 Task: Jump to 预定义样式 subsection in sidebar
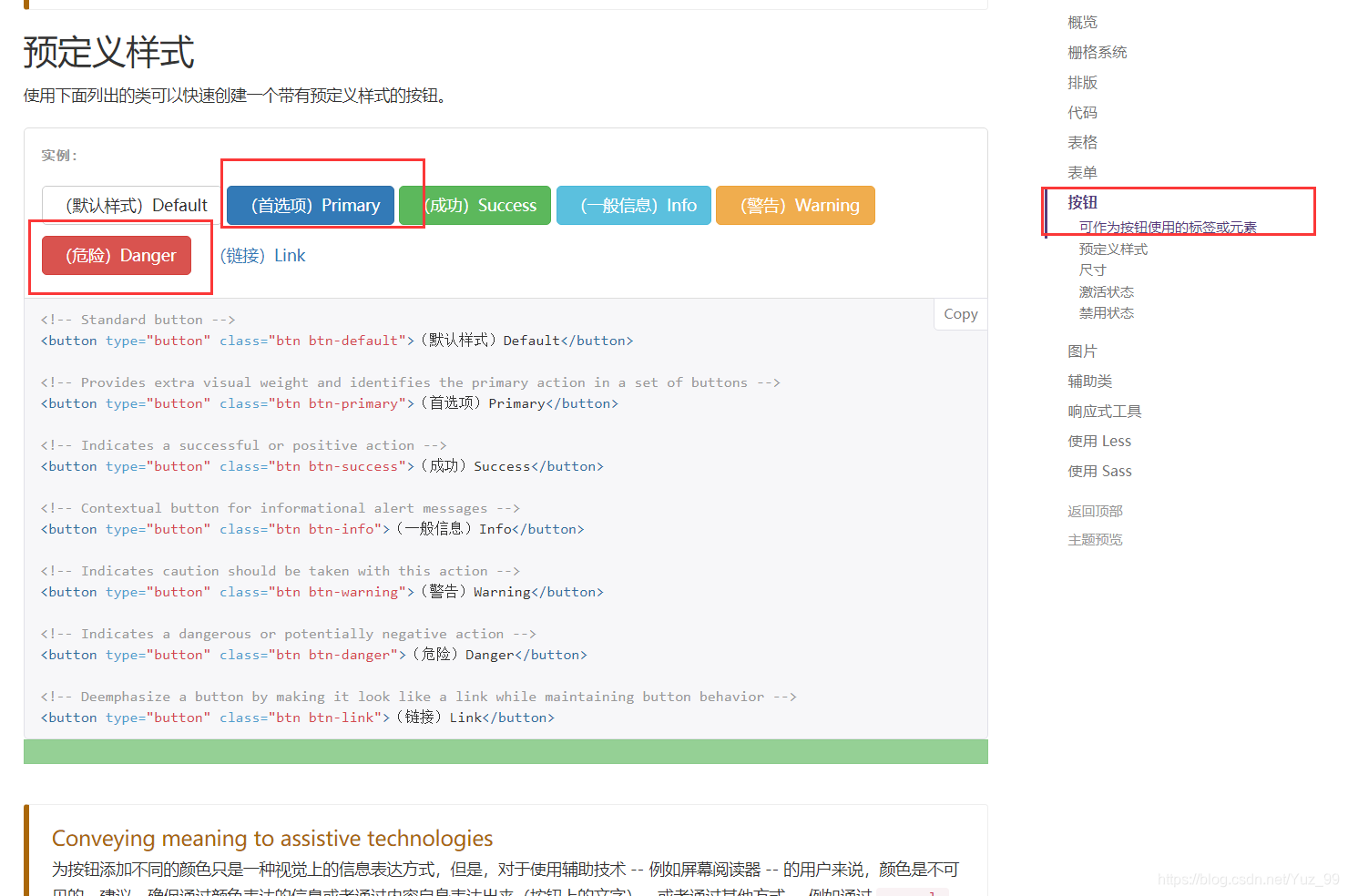(x=1113, y=249)
